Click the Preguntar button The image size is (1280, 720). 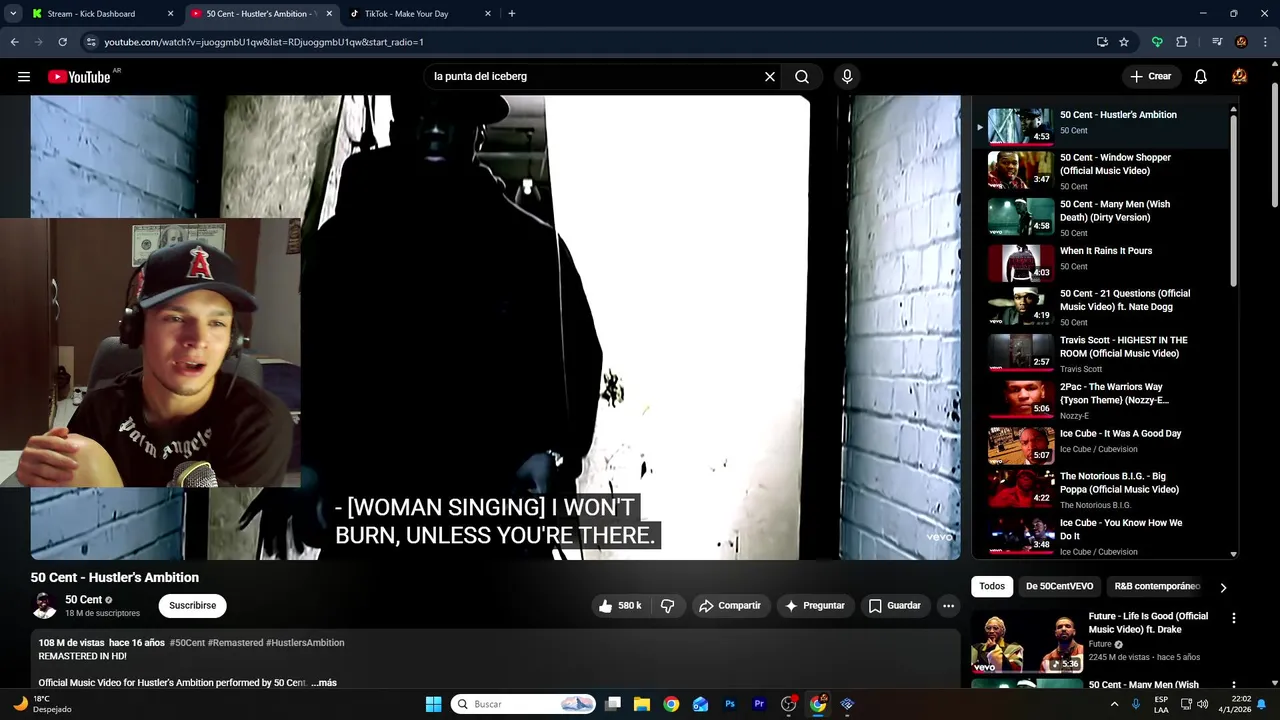(x=815, y=606)
